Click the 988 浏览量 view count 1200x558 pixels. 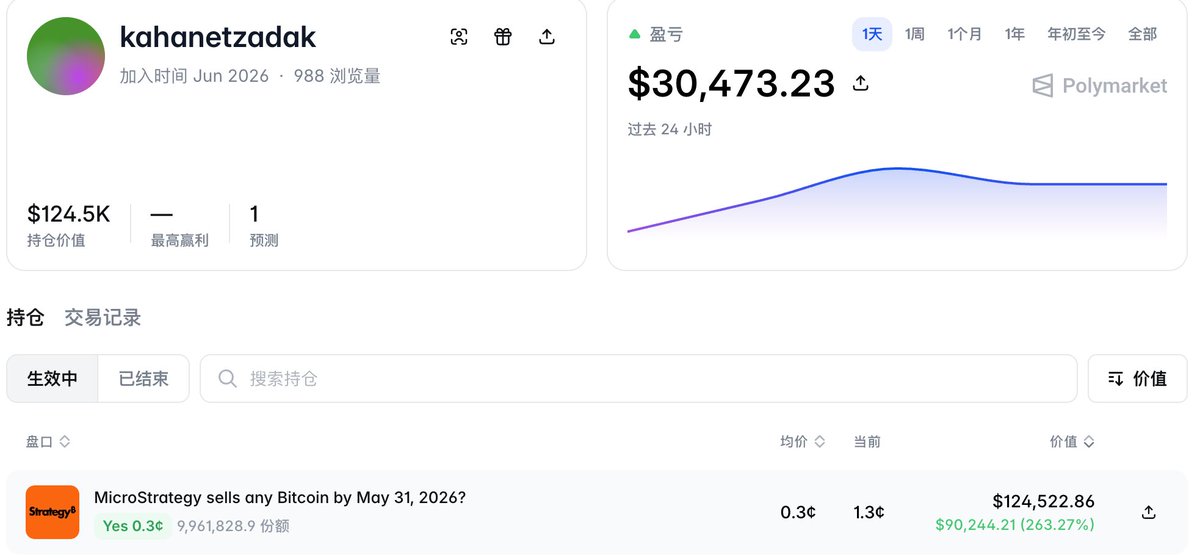pos(337,76)
